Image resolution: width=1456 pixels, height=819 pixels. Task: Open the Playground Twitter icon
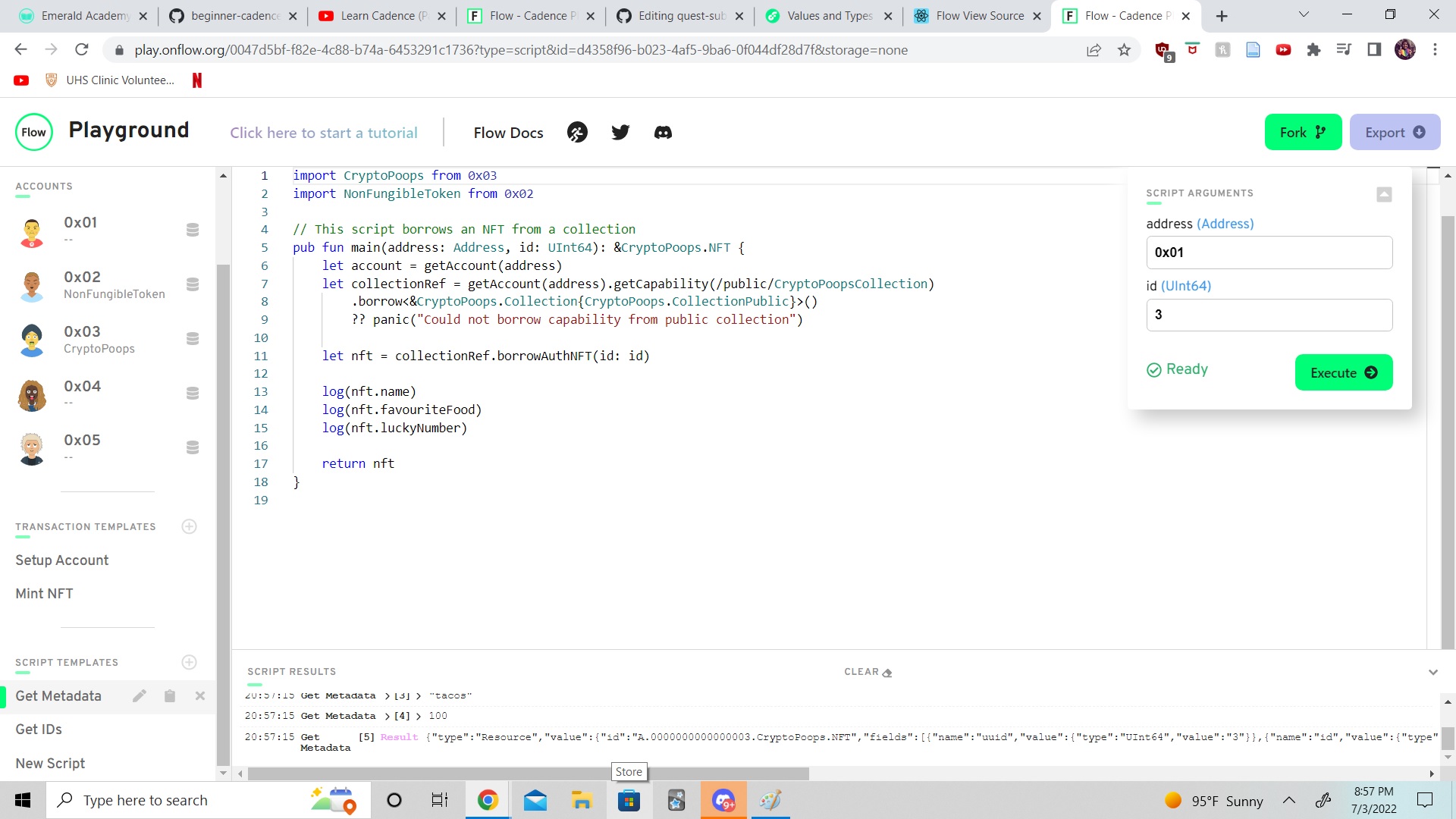(x=620, y=132)
